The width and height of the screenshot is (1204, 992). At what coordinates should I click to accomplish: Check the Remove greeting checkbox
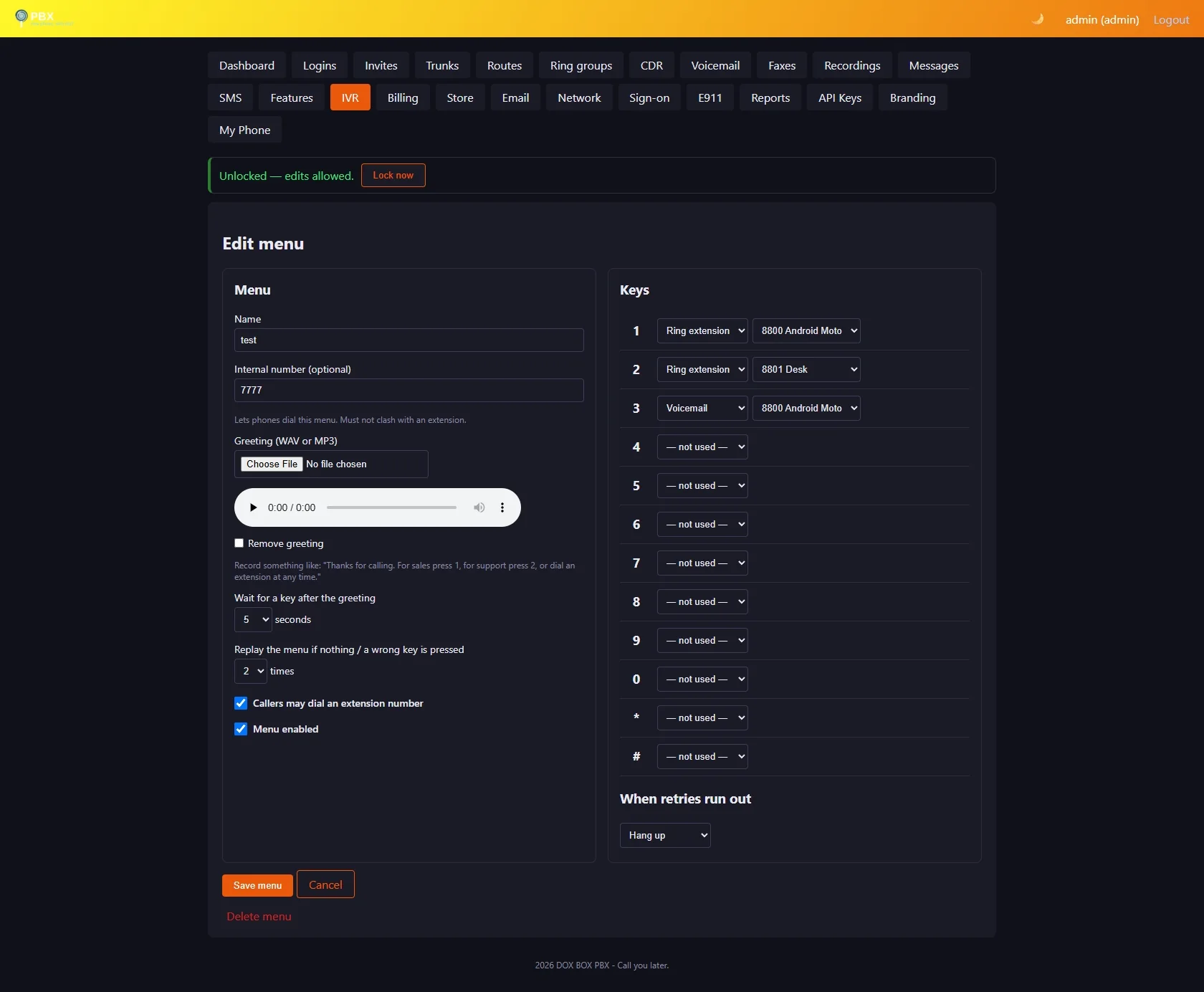(x=239, y=543)
